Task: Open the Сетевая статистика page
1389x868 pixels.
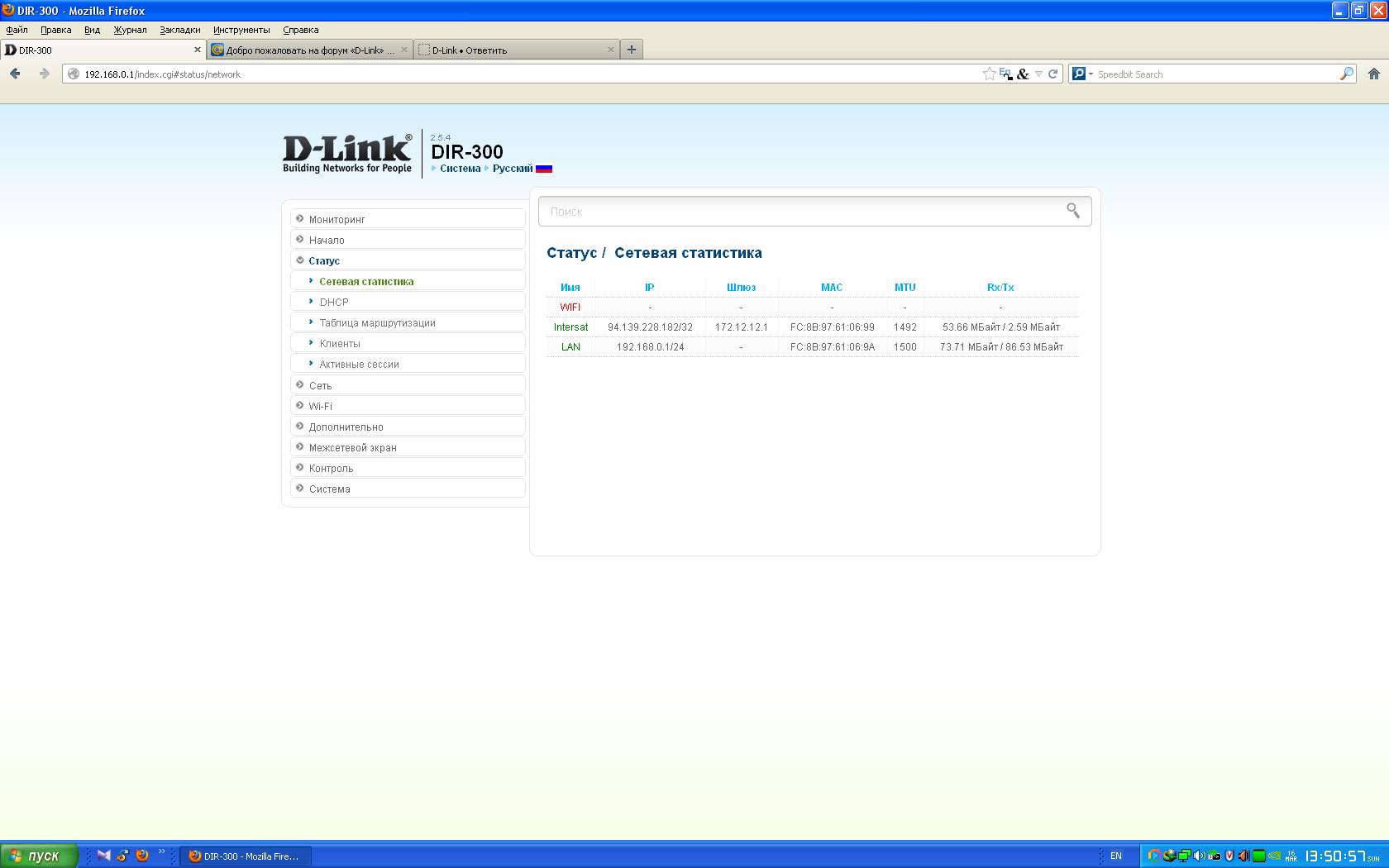Action: click(408, 281)
